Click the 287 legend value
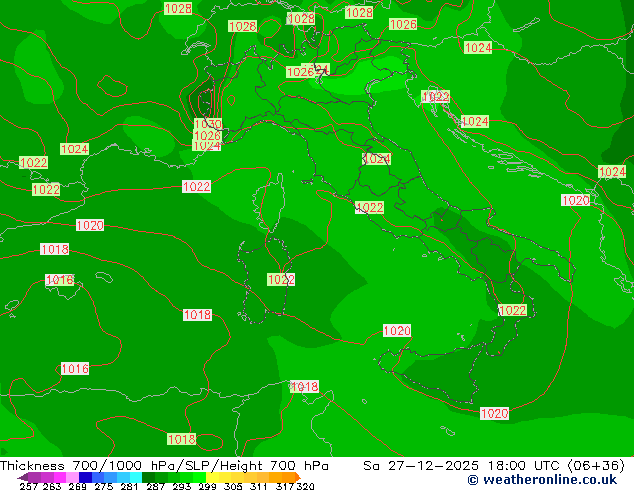634x490 pixels. (x=155, y=486)
